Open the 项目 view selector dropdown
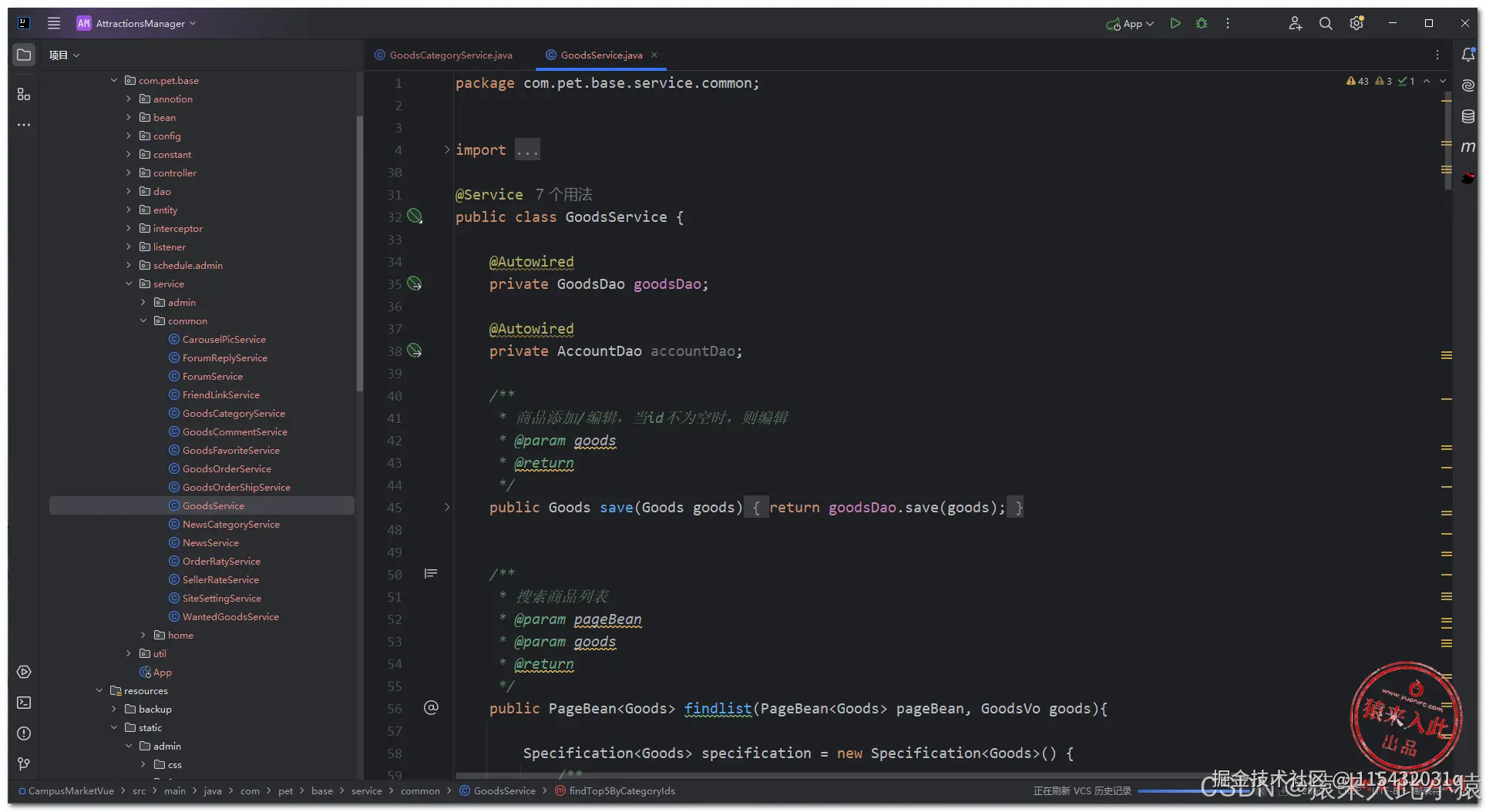The height and width of the screenshot is (812, 1486). point(64,55)
